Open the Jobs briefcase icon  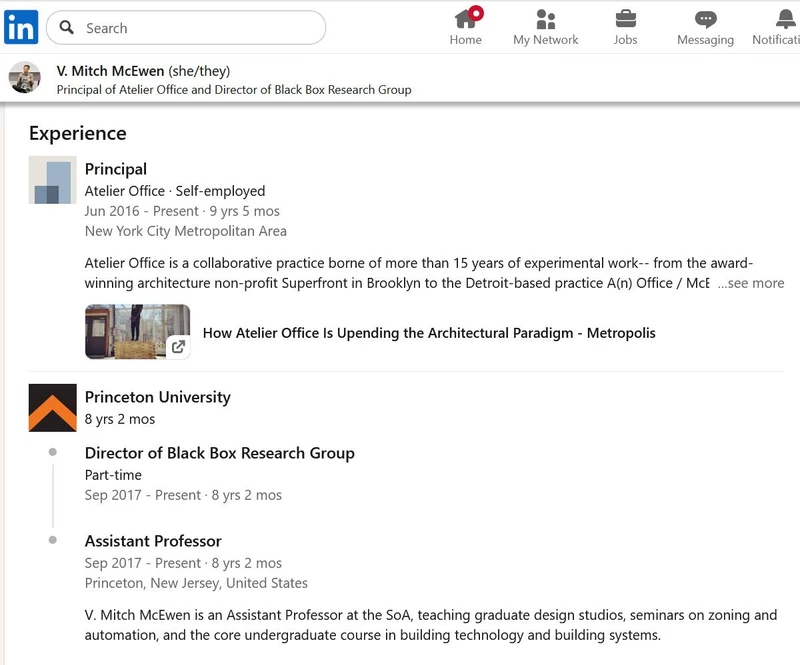click(x=626, y=19)
